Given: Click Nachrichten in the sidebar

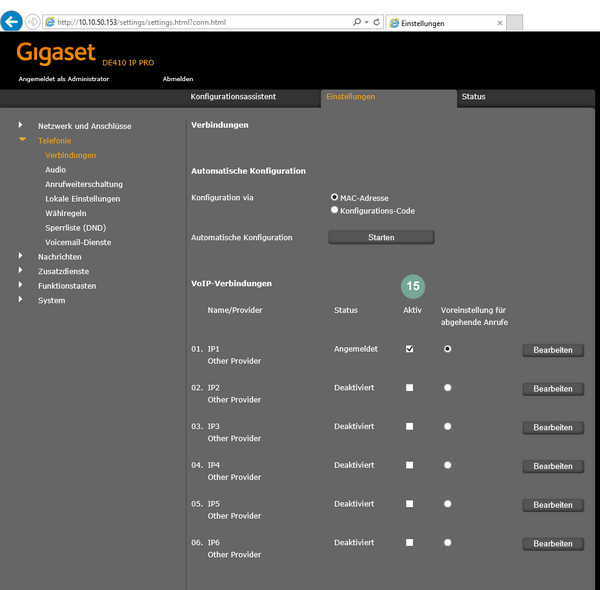Looking at the screenshot, I should [x=59, y=257].
